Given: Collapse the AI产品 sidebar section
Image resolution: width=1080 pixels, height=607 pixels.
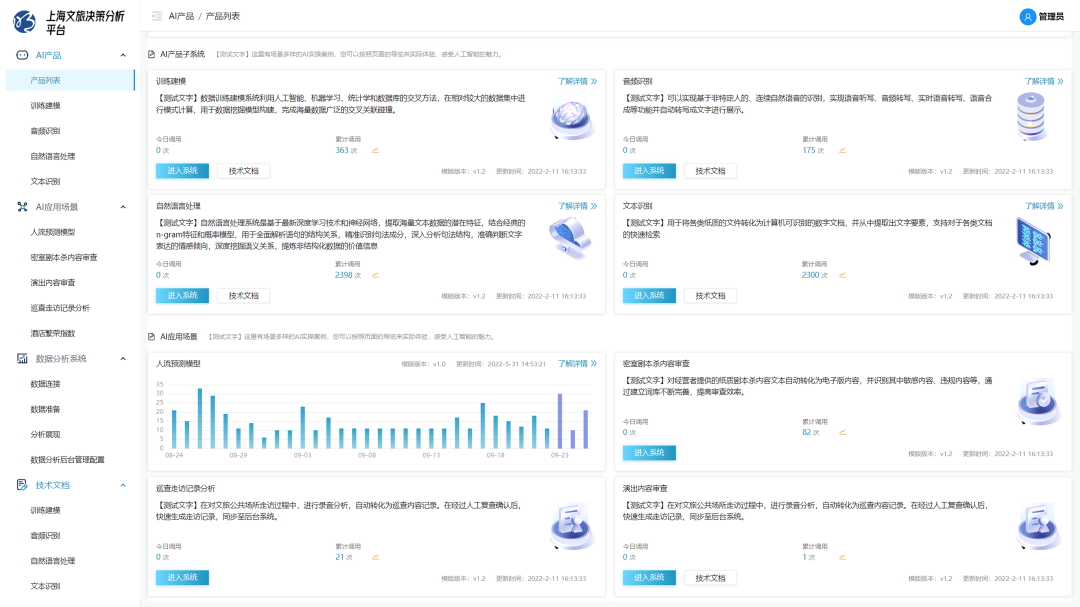Looking at the screenshot, I should coord(123,55).
